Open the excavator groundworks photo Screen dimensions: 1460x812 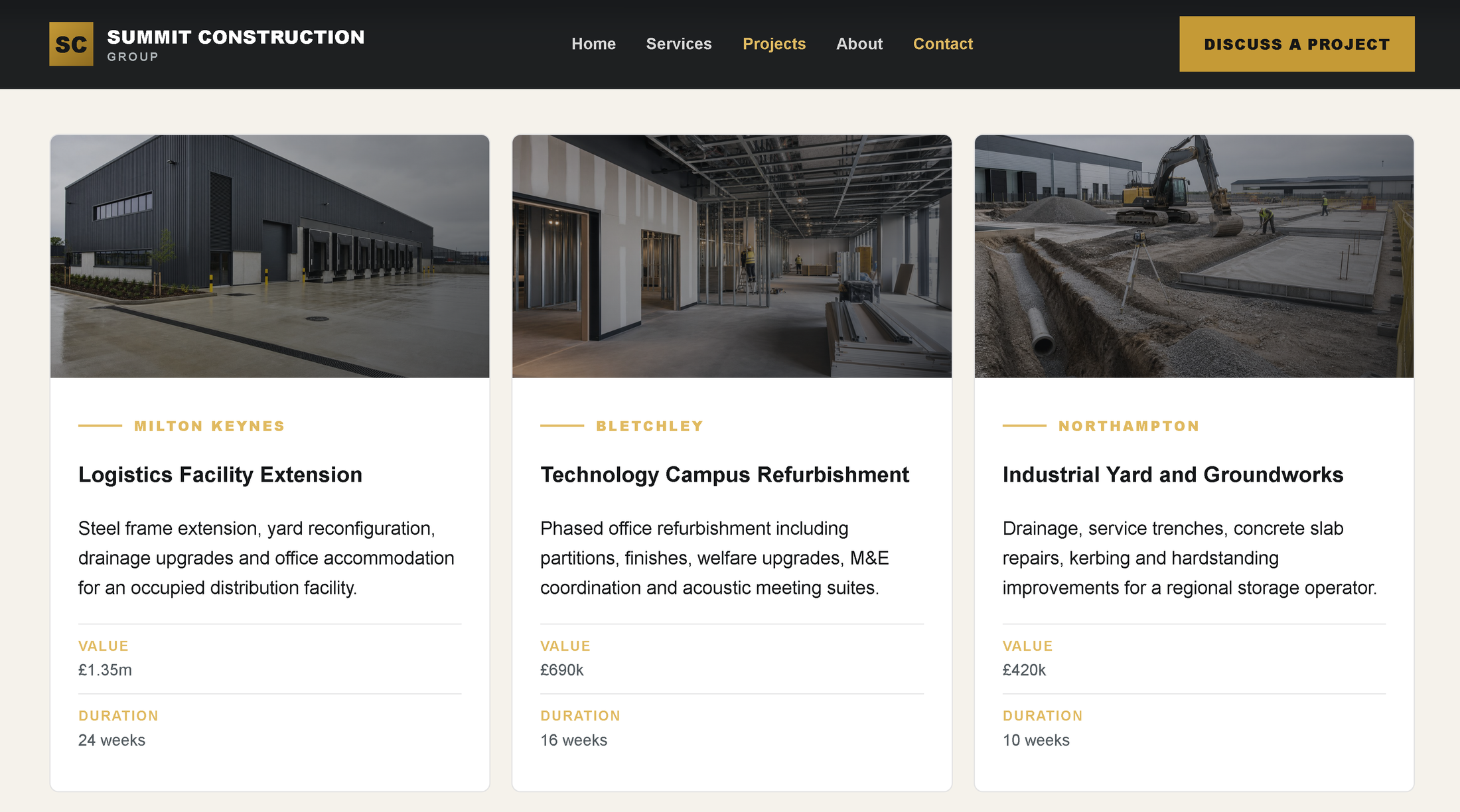[1194, 256]
